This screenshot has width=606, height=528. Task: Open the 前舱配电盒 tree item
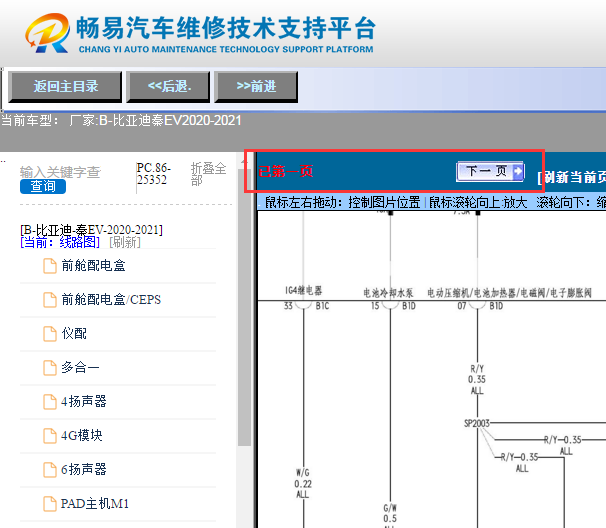(x=93, y=266)
